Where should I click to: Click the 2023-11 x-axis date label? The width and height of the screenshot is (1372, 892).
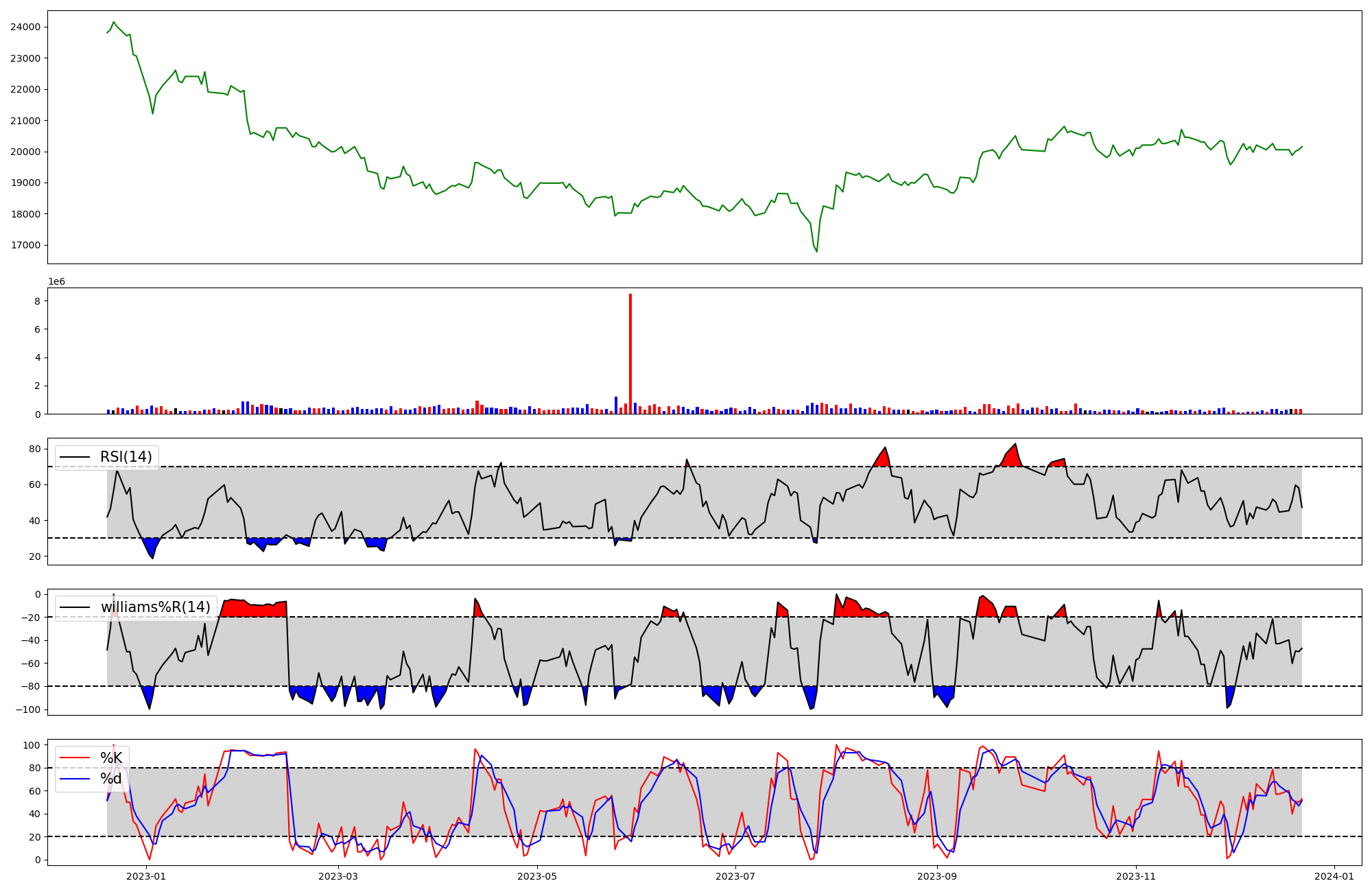click(x=1136, y=876)
